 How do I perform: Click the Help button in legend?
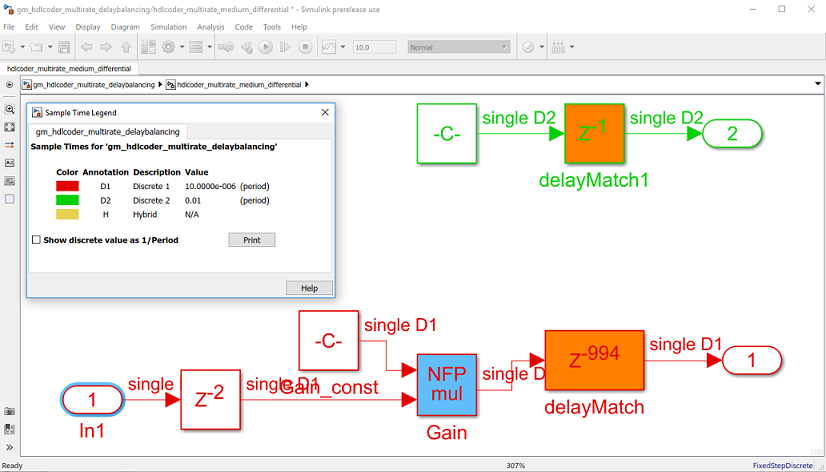coord(309,288)
